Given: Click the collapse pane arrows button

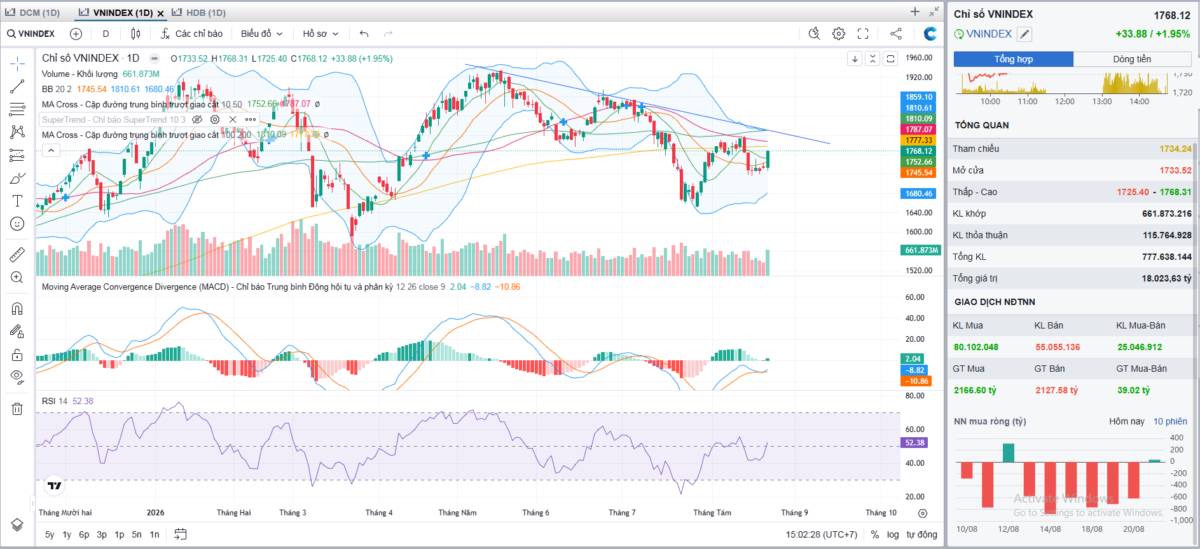Looking at the screenshot, I should tap(873, 59).
